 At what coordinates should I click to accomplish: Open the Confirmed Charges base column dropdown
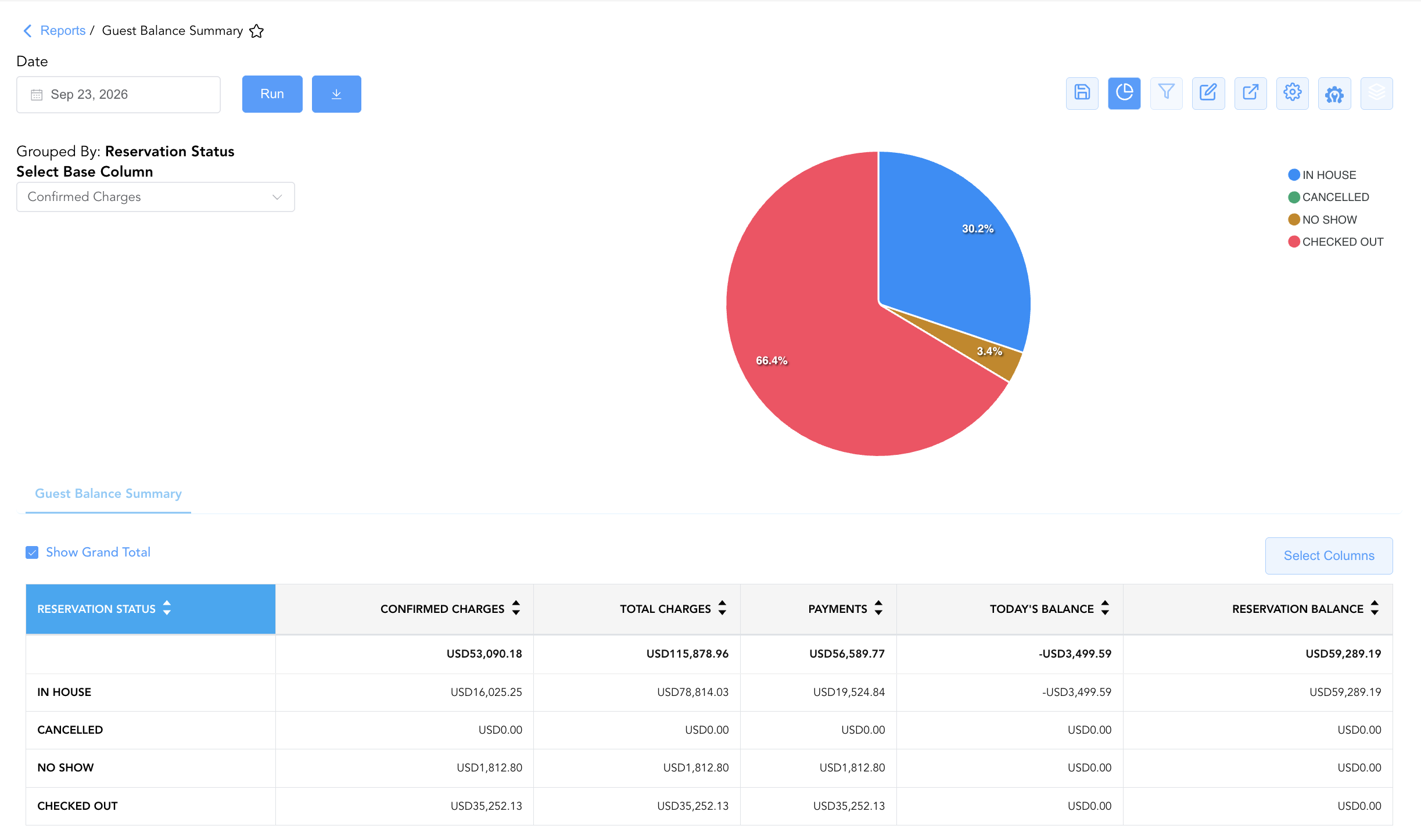pyautogui.click(x=155, y=197)
